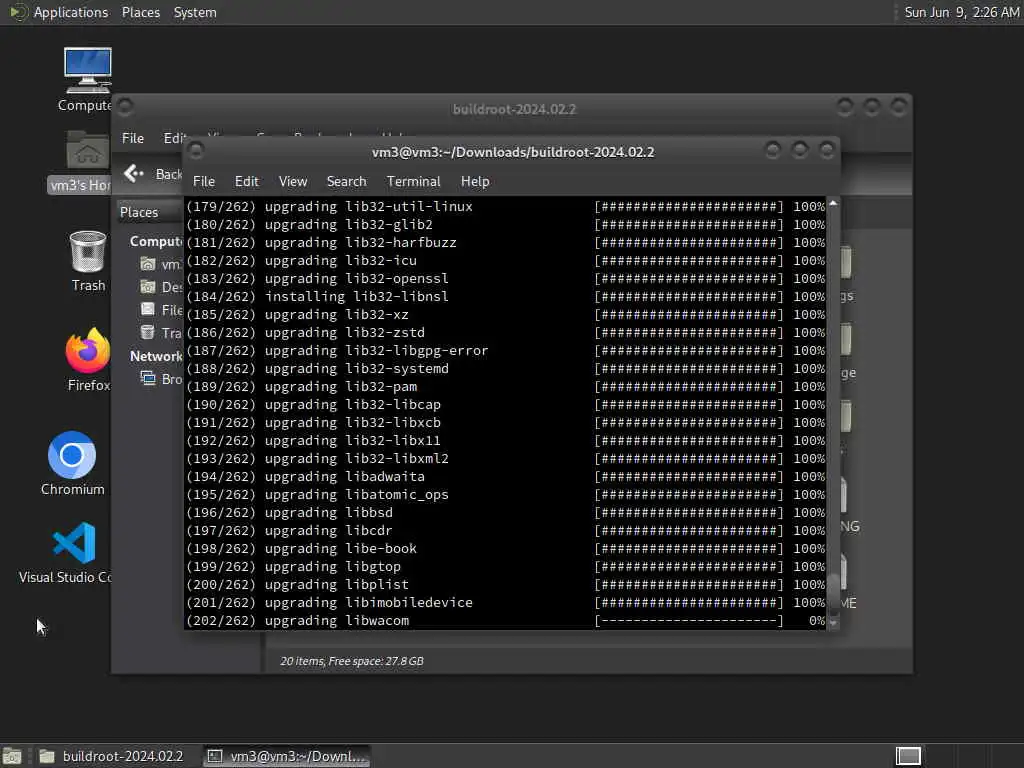The image size is (1024, 768).
Task: Click the 'upgrading lib32-util-linux' terminal line
Action: click(x=505, y=206)
